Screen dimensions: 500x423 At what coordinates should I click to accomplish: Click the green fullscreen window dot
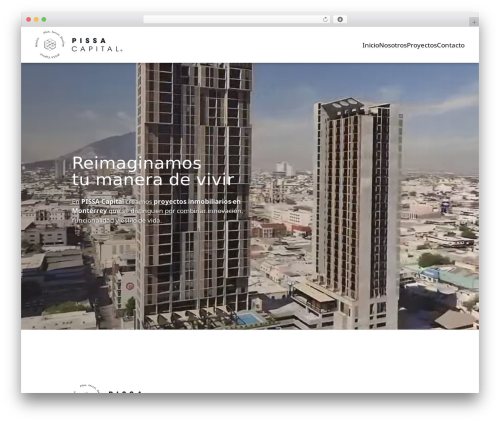(x=44, y=19)
